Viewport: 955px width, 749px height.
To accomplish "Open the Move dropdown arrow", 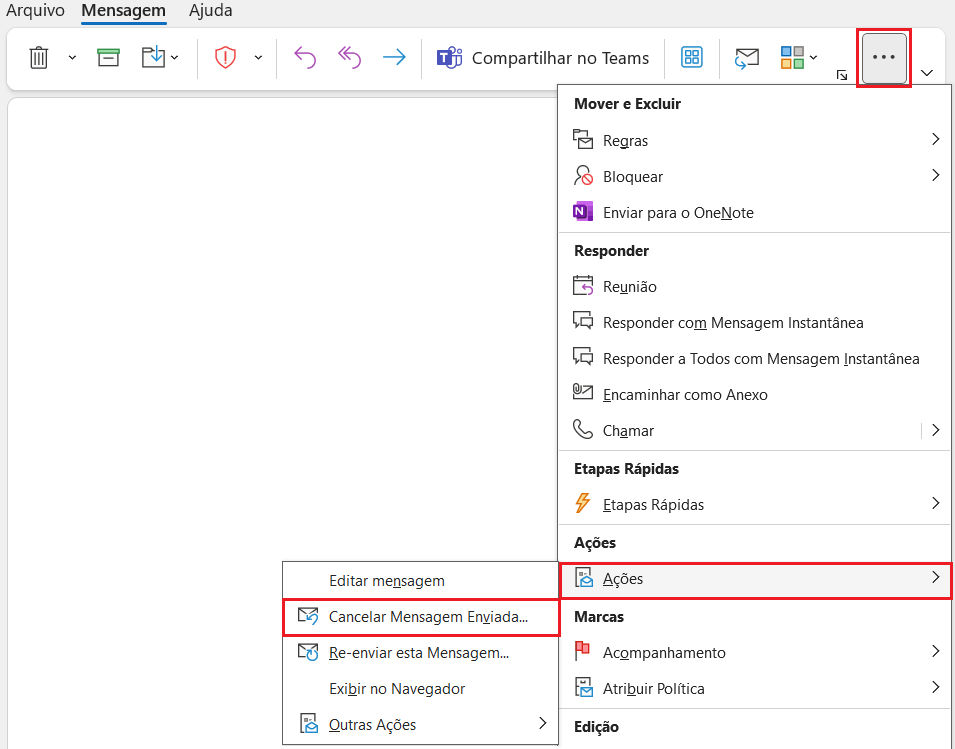I will (x=175, y=58).
